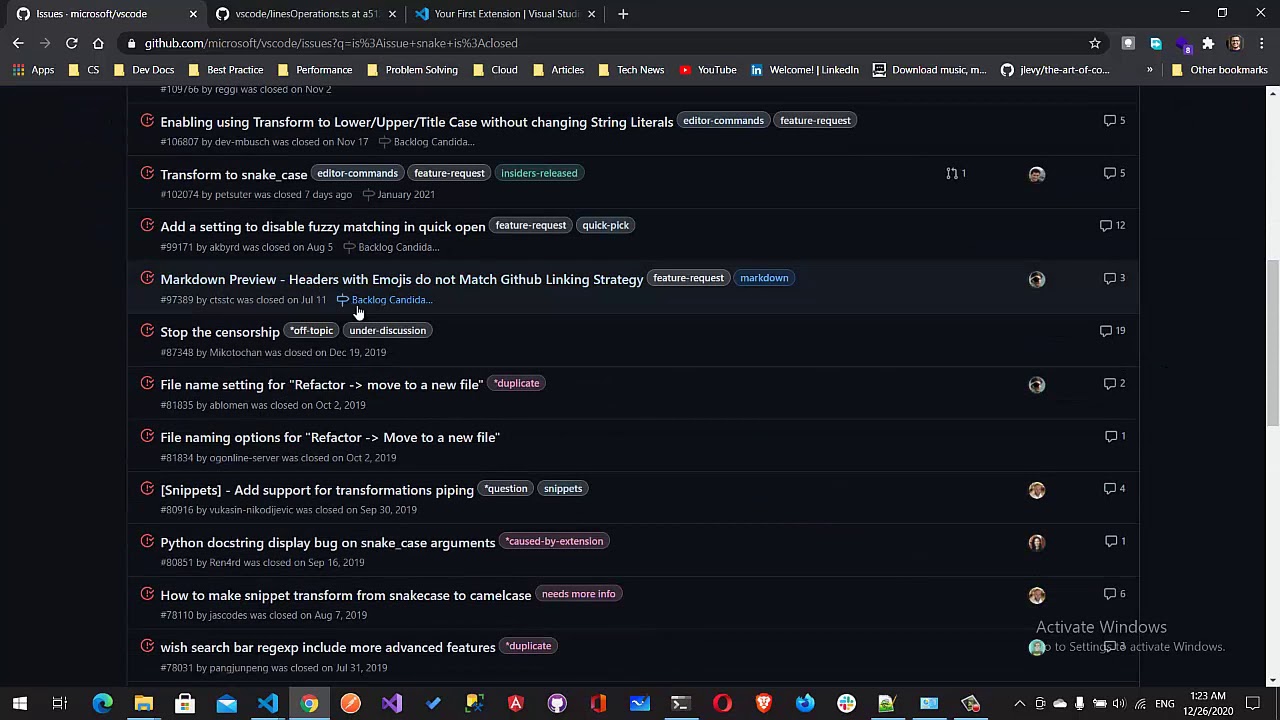Viewport: 1280px width, 720px height.
Task: Open the Performance bookmarks folder
Action: pyautogui.click(x=314, y=70)
